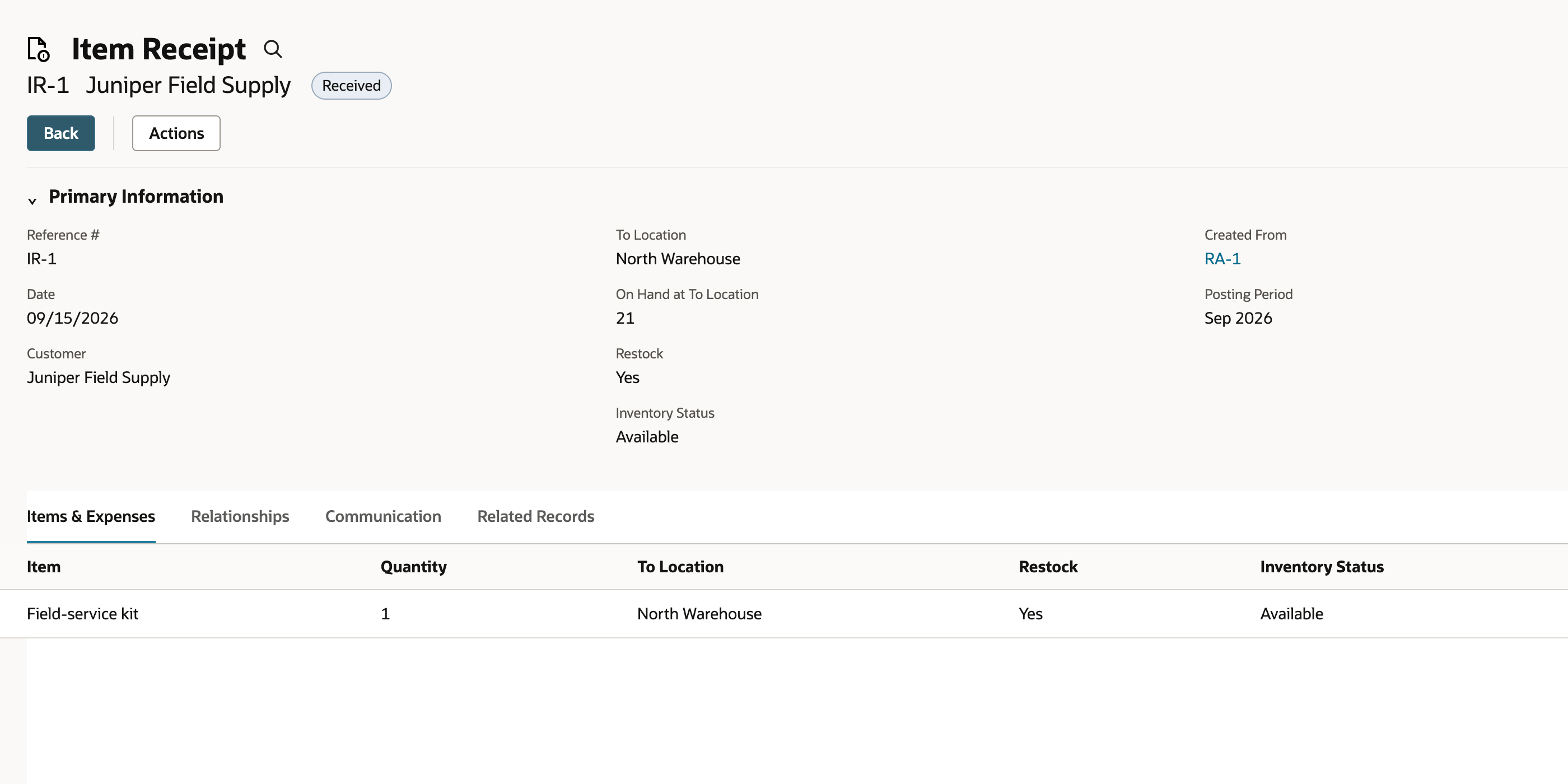
Task: Click the Restock column header
Action: point(1048,567)
